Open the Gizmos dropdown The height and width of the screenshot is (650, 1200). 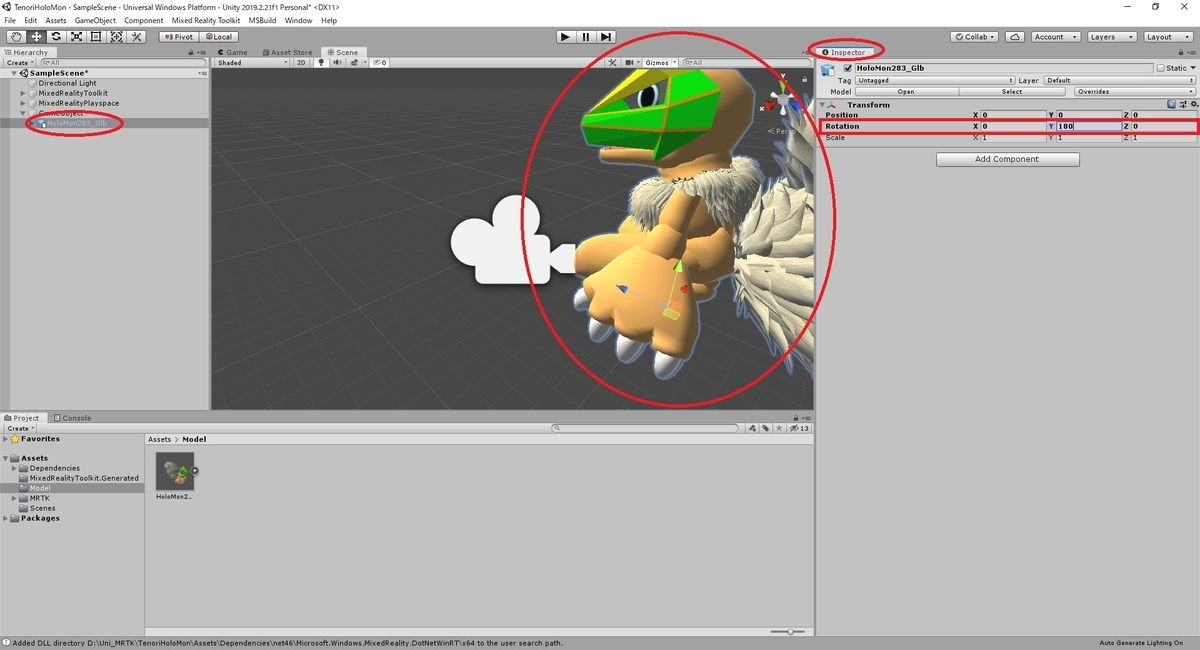point(661,62)
